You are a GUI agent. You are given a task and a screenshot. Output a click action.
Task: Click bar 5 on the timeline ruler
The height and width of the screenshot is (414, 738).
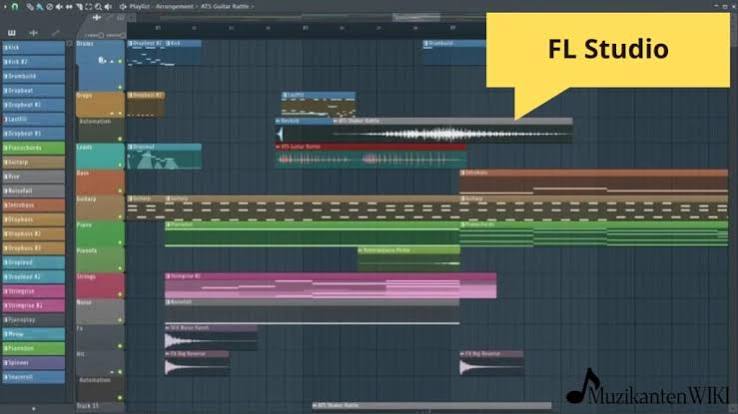[x=305, y=28]
